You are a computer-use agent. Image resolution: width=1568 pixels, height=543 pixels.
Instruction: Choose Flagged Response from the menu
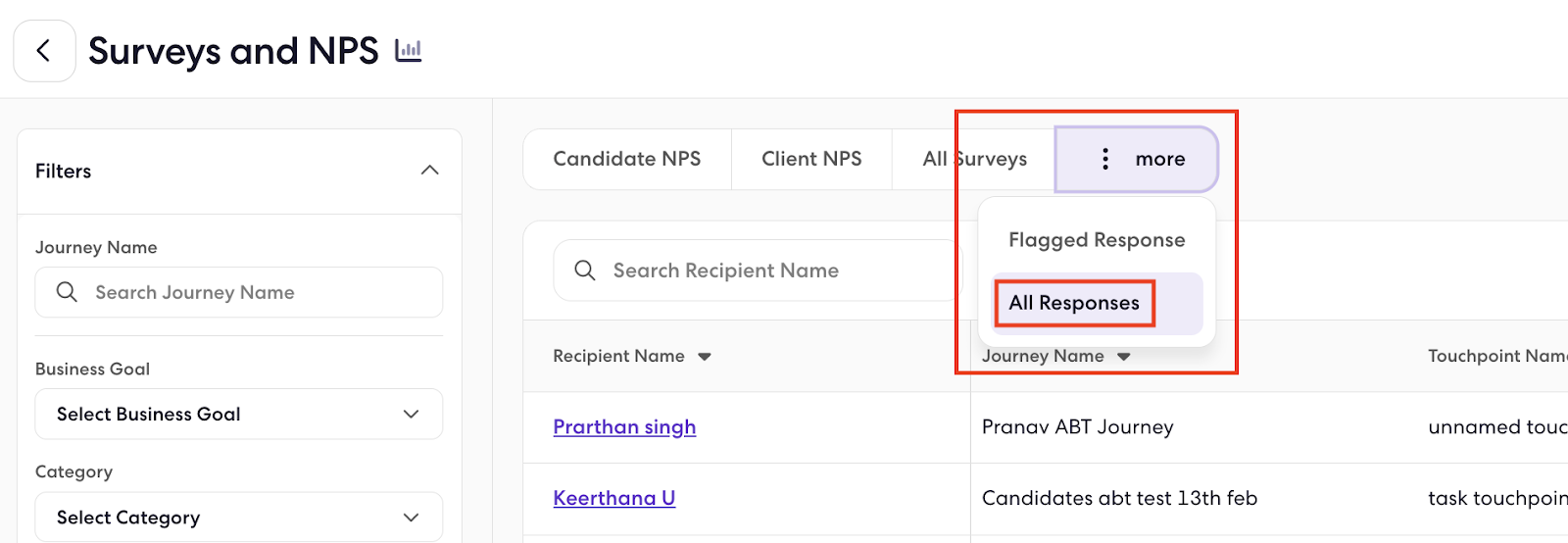coord(1097,240)
